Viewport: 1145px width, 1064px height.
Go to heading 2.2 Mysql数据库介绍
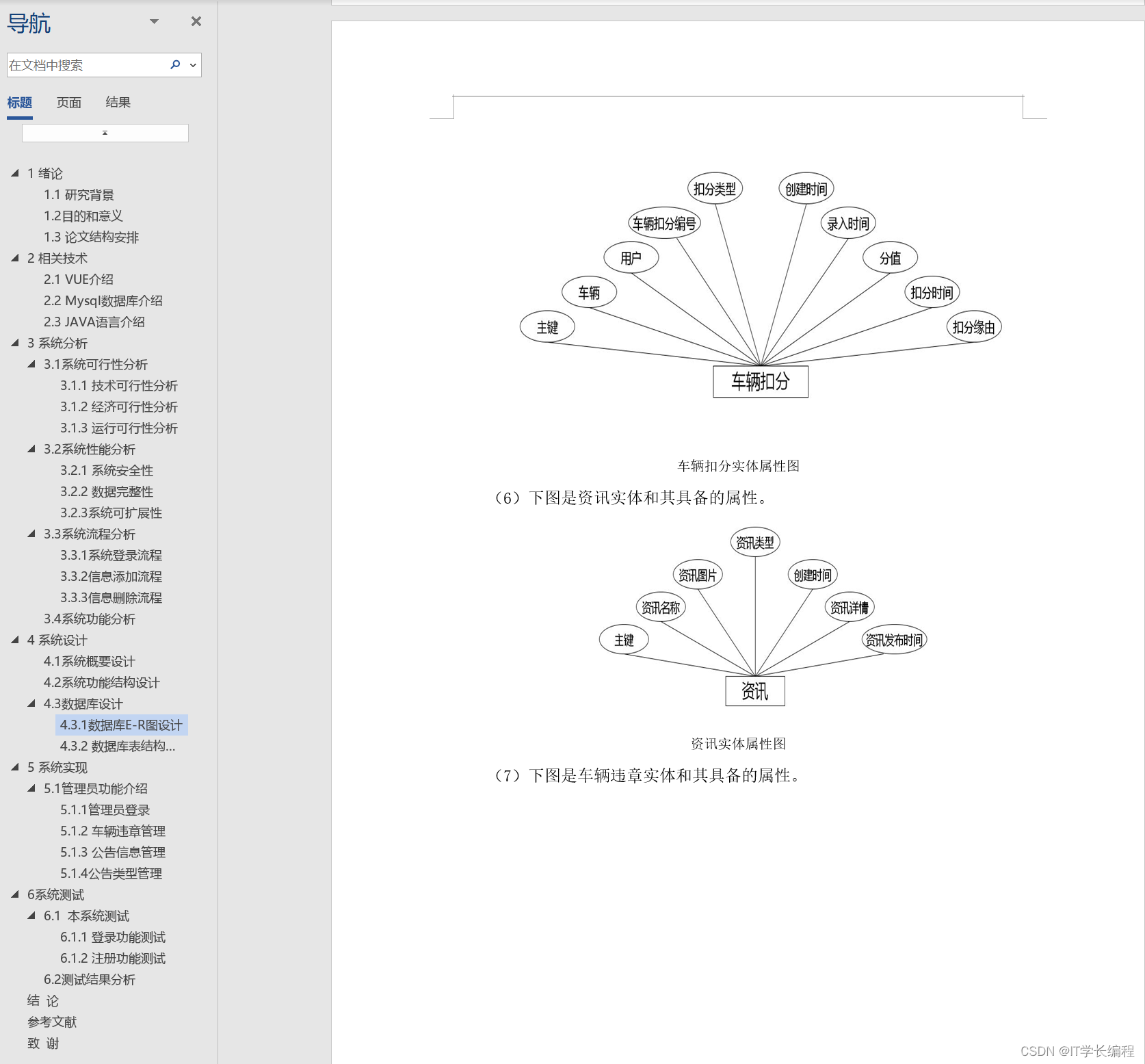103,300
